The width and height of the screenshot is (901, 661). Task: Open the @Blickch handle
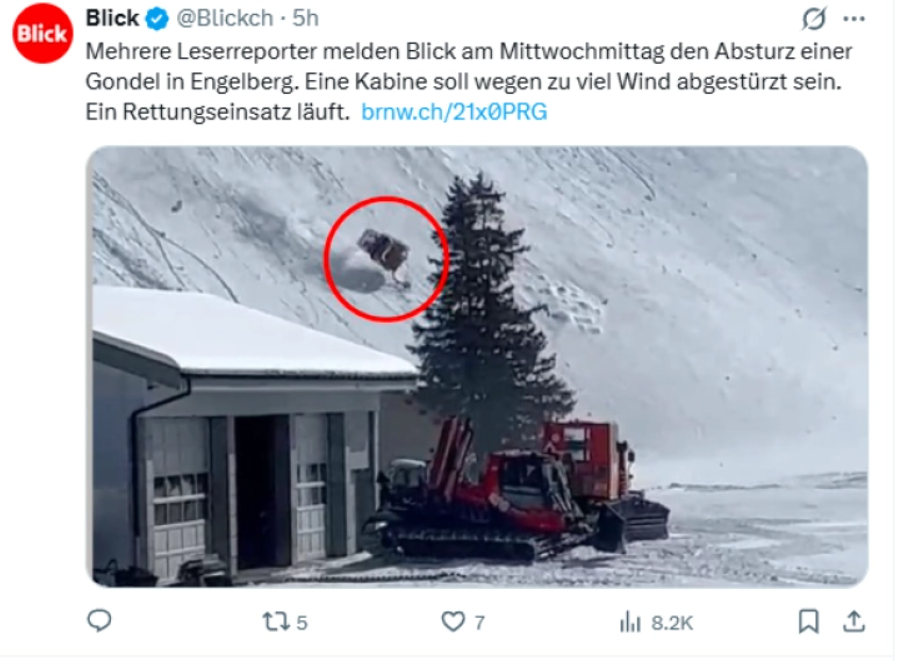click(225, 18)
